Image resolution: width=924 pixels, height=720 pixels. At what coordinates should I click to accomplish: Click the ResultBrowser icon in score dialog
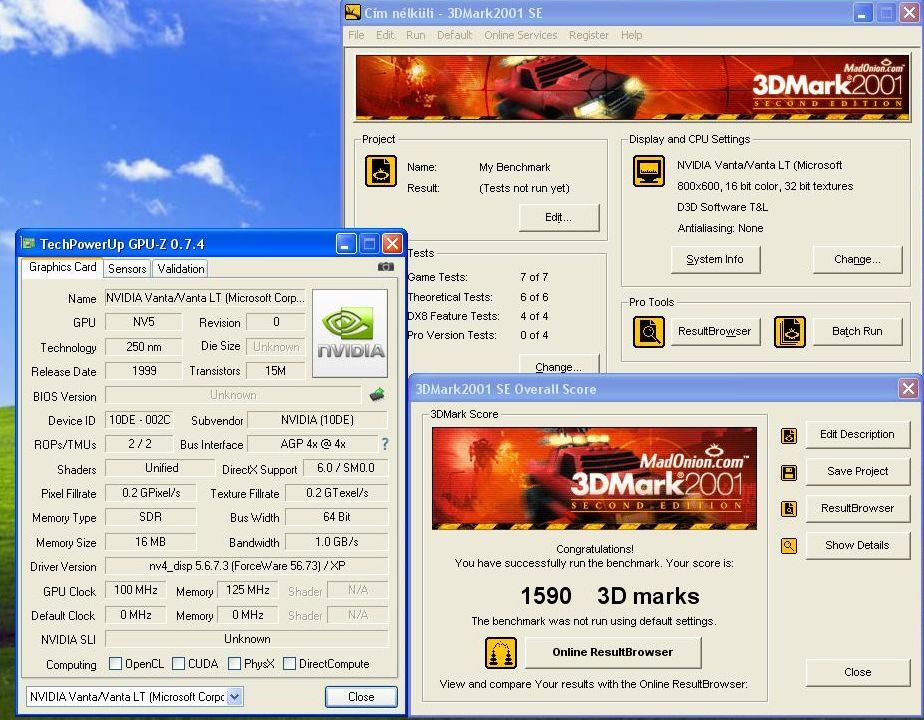[x=789, y=509]
